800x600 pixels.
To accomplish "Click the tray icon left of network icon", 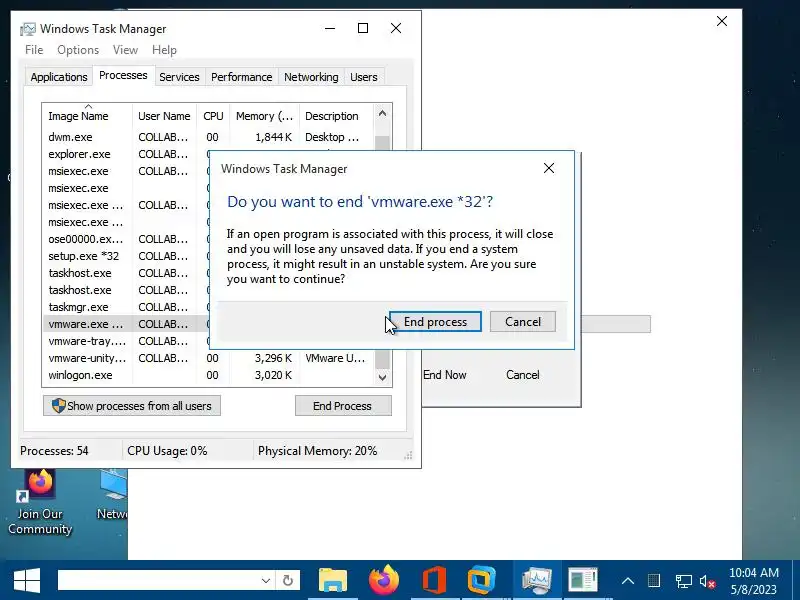I will (654, 581).
